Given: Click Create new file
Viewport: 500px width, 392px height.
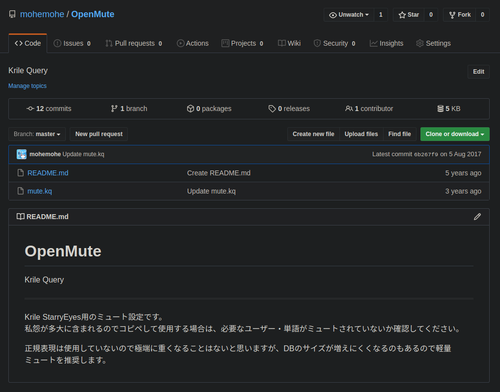Looking at the screenshot, I should click(x=313, y=134).
